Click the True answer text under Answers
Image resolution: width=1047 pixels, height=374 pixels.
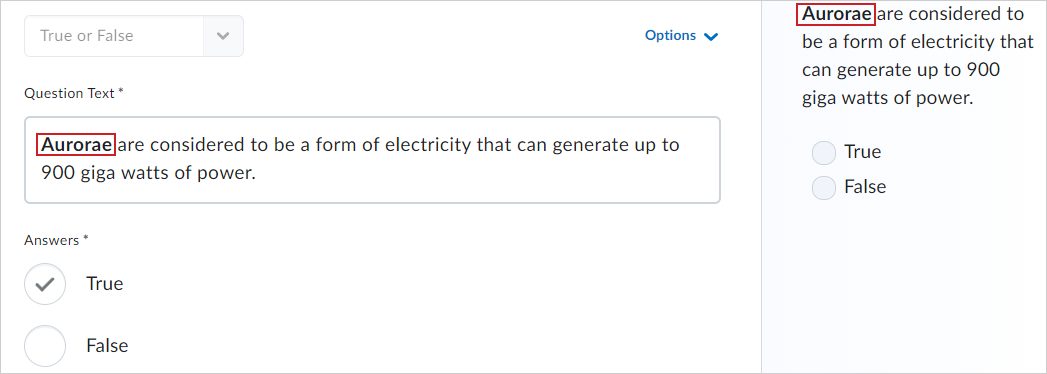(105, 284)
